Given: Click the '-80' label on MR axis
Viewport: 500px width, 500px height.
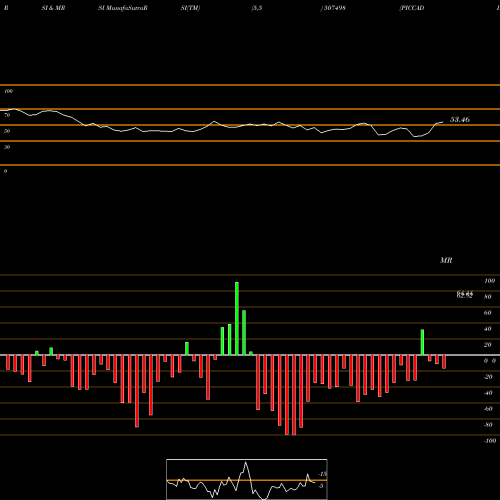Looking at the screenshot, I should click(x=488, y=425).
